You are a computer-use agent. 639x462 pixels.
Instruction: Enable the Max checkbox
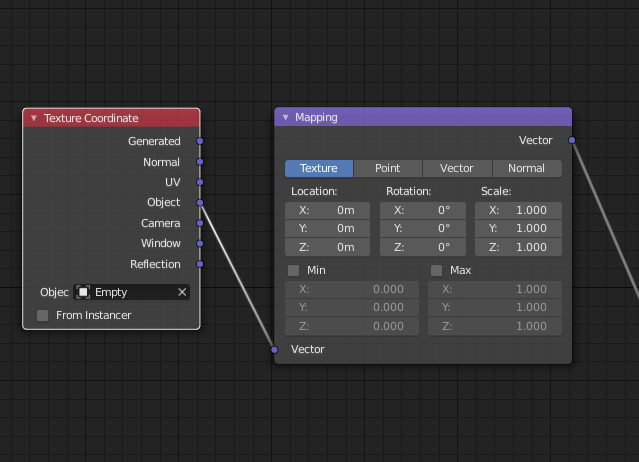coord(436,271)
